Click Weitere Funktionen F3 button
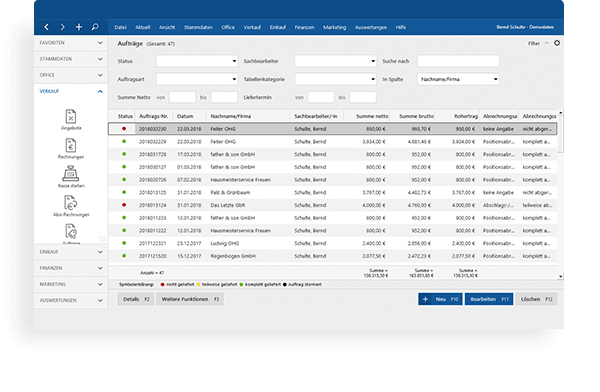This screenshot has height=392, width=600. [190, 299]
